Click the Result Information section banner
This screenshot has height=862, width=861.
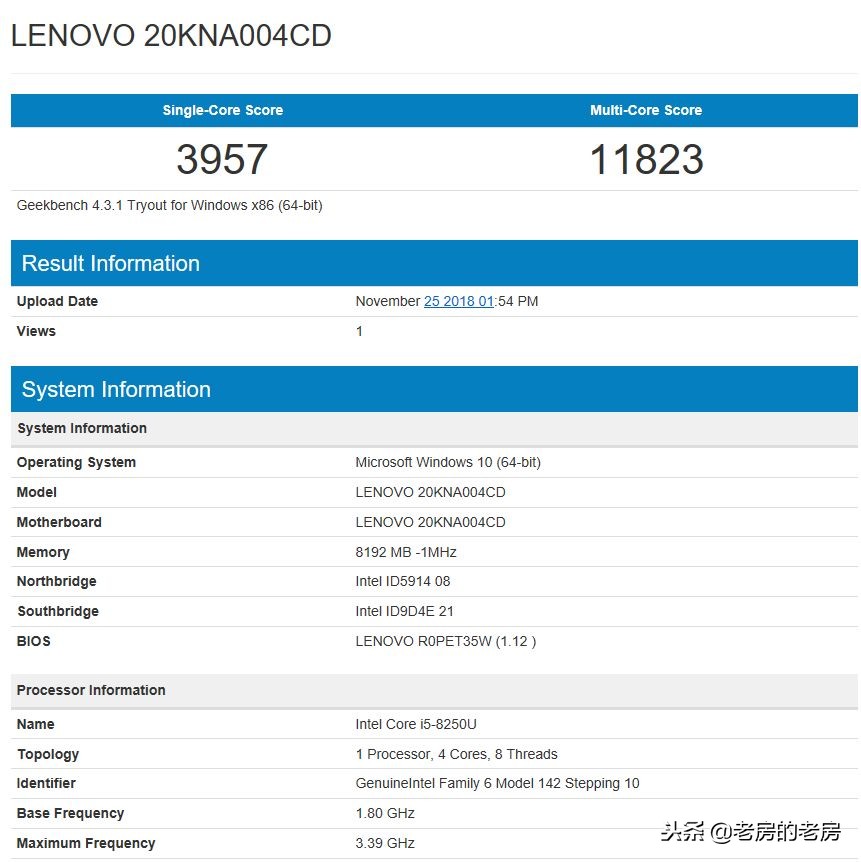tap(110, 263)
